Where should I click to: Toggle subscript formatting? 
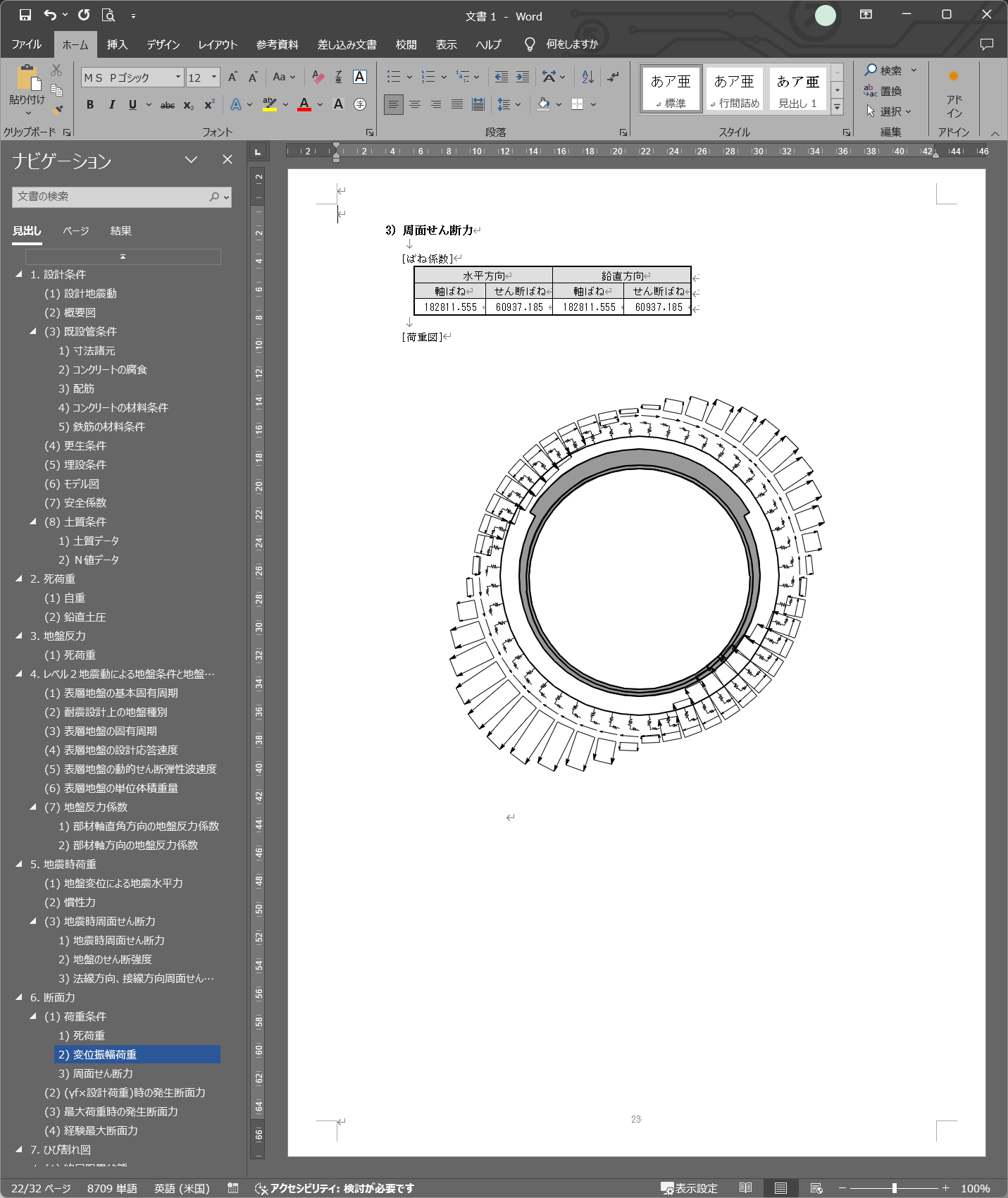pos(189,104)
